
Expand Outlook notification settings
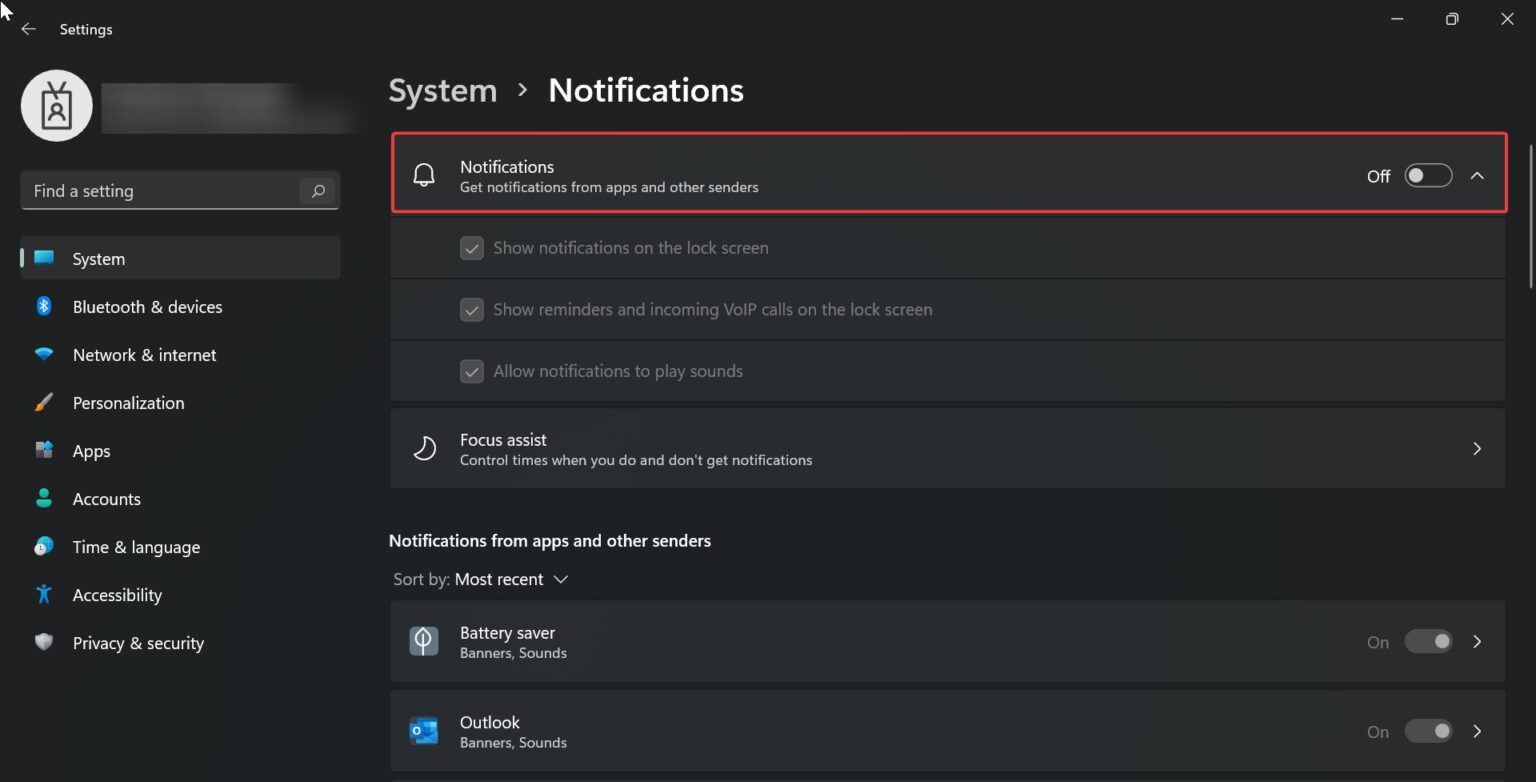coord(1477,731)
